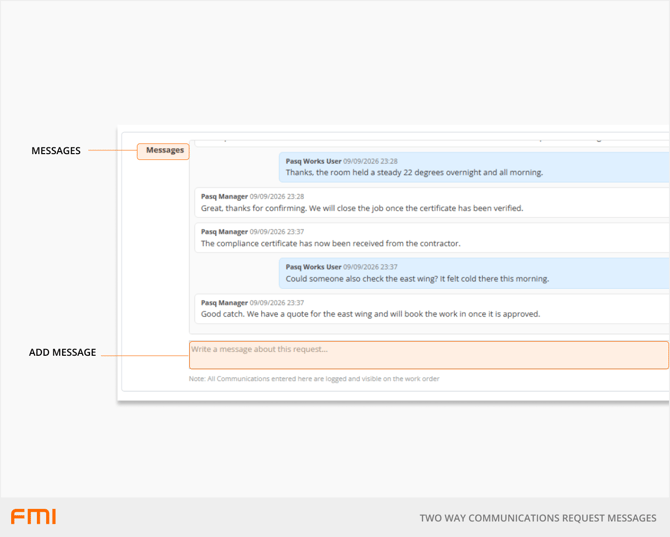Click the Messages section label
This screenshot has height=537, width=670.
(x=165, y=150)
